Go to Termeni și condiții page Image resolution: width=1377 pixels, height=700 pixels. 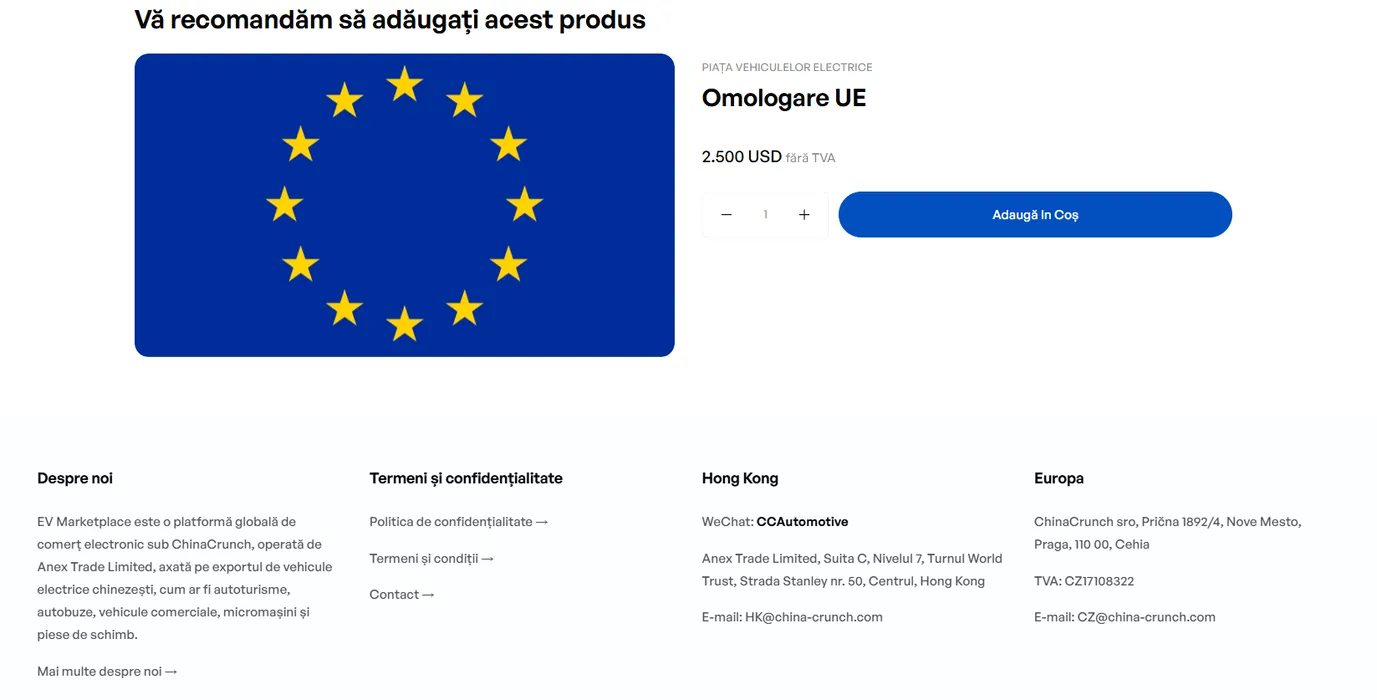click(431, 558)
